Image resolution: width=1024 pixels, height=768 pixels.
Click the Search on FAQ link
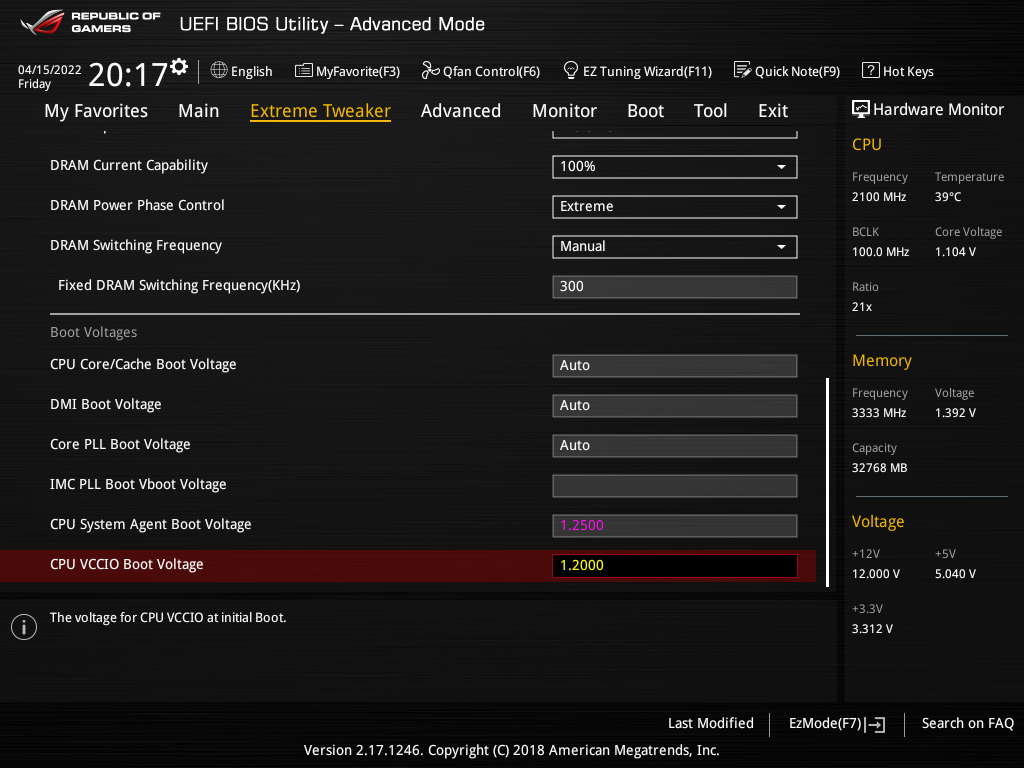coord(967,723)
